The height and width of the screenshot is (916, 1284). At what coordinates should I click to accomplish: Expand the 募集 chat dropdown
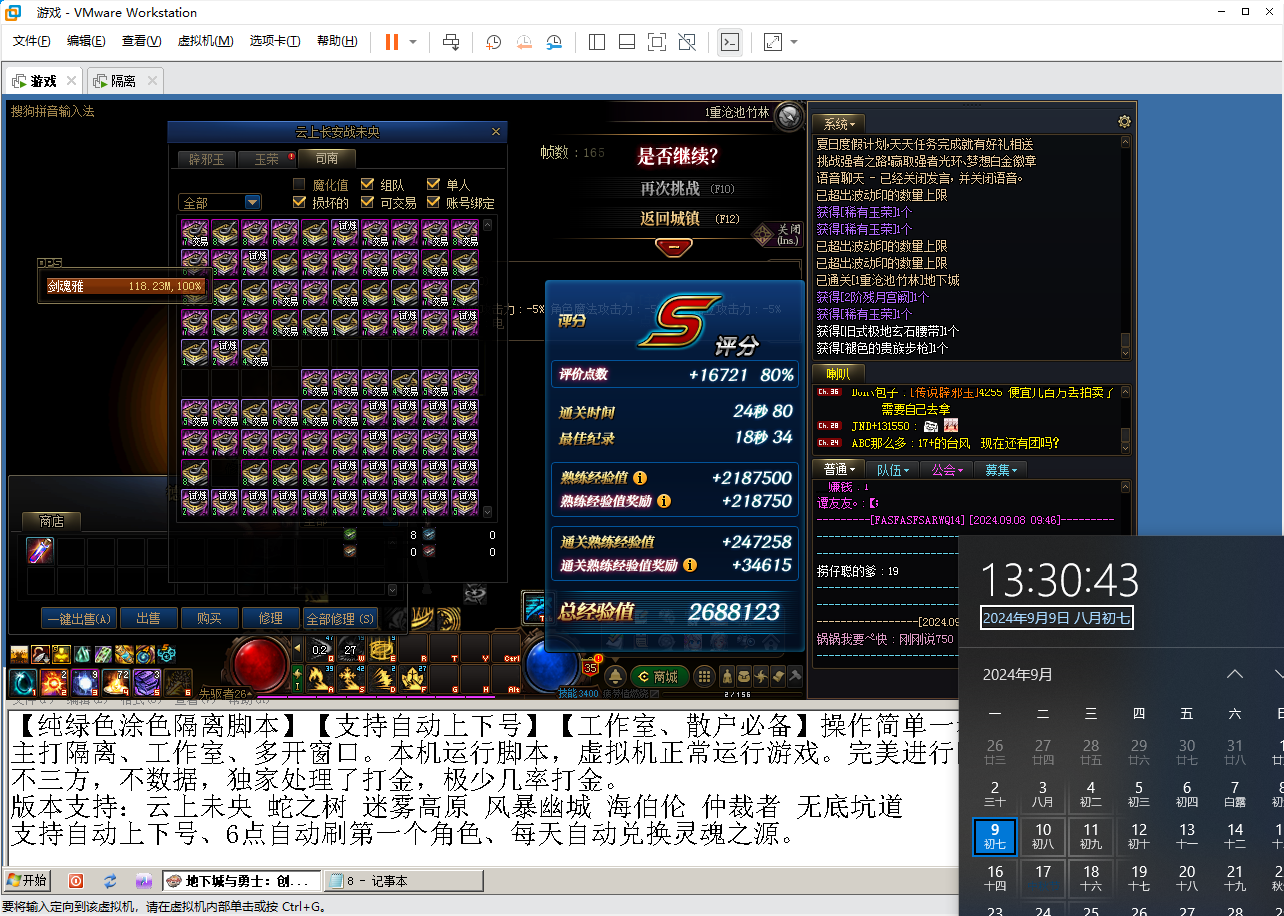1001,469
